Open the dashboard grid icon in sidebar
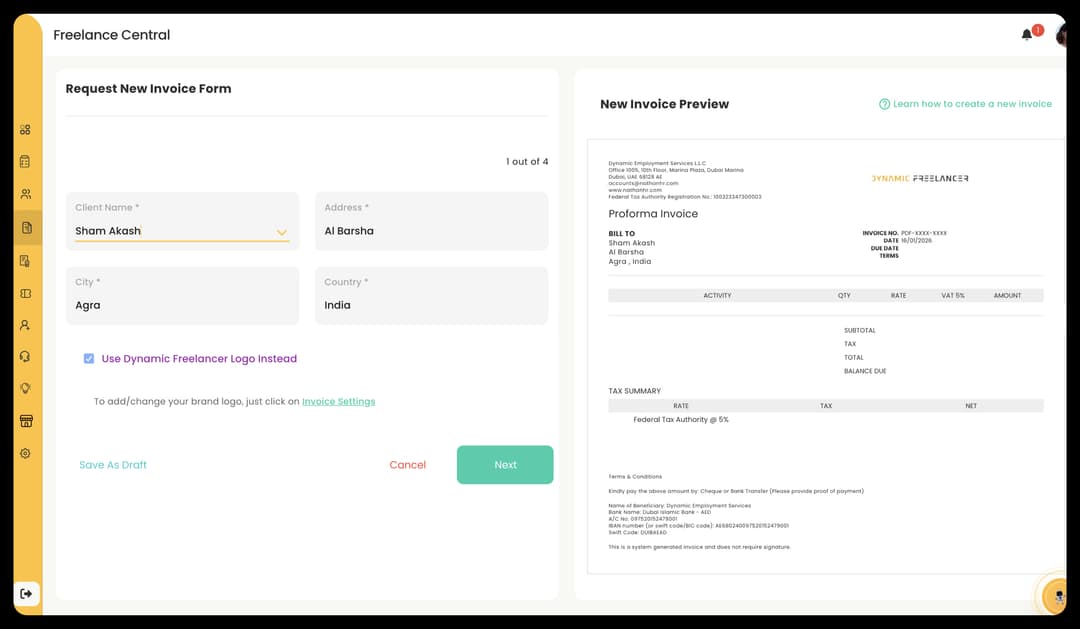 click(x=25, y=128)
